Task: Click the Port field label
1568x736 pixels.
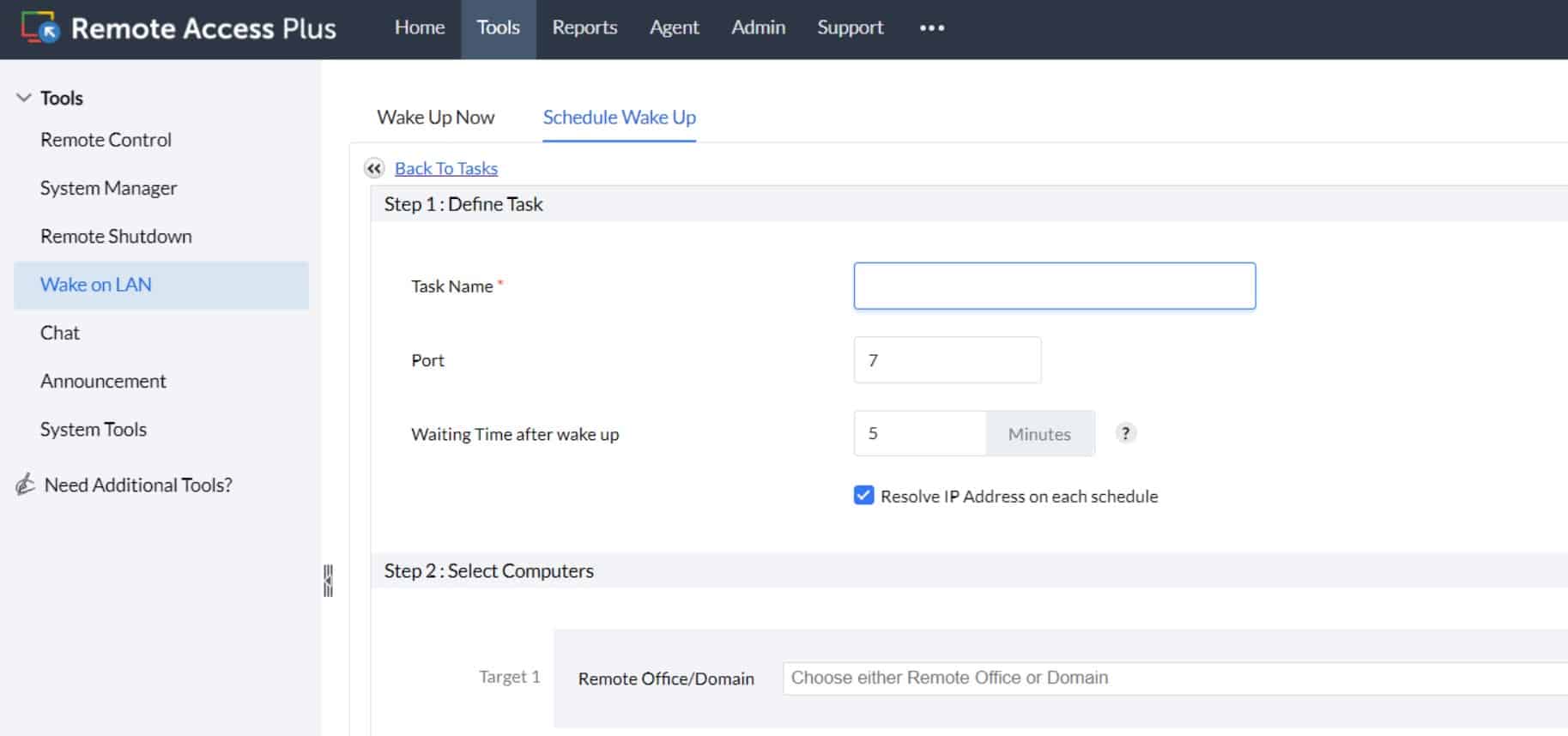Action: [x=427, y=360]
